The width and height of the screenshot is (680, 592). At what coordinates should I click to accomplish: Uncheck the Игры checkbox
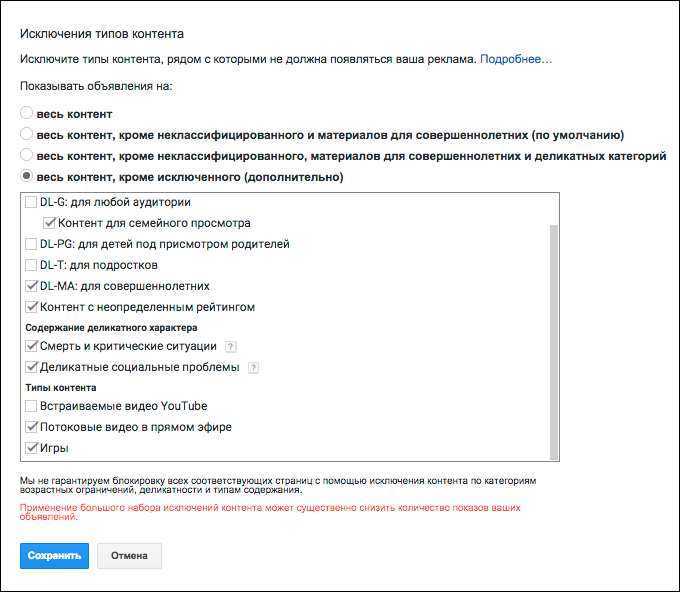(x=31, y=448)
